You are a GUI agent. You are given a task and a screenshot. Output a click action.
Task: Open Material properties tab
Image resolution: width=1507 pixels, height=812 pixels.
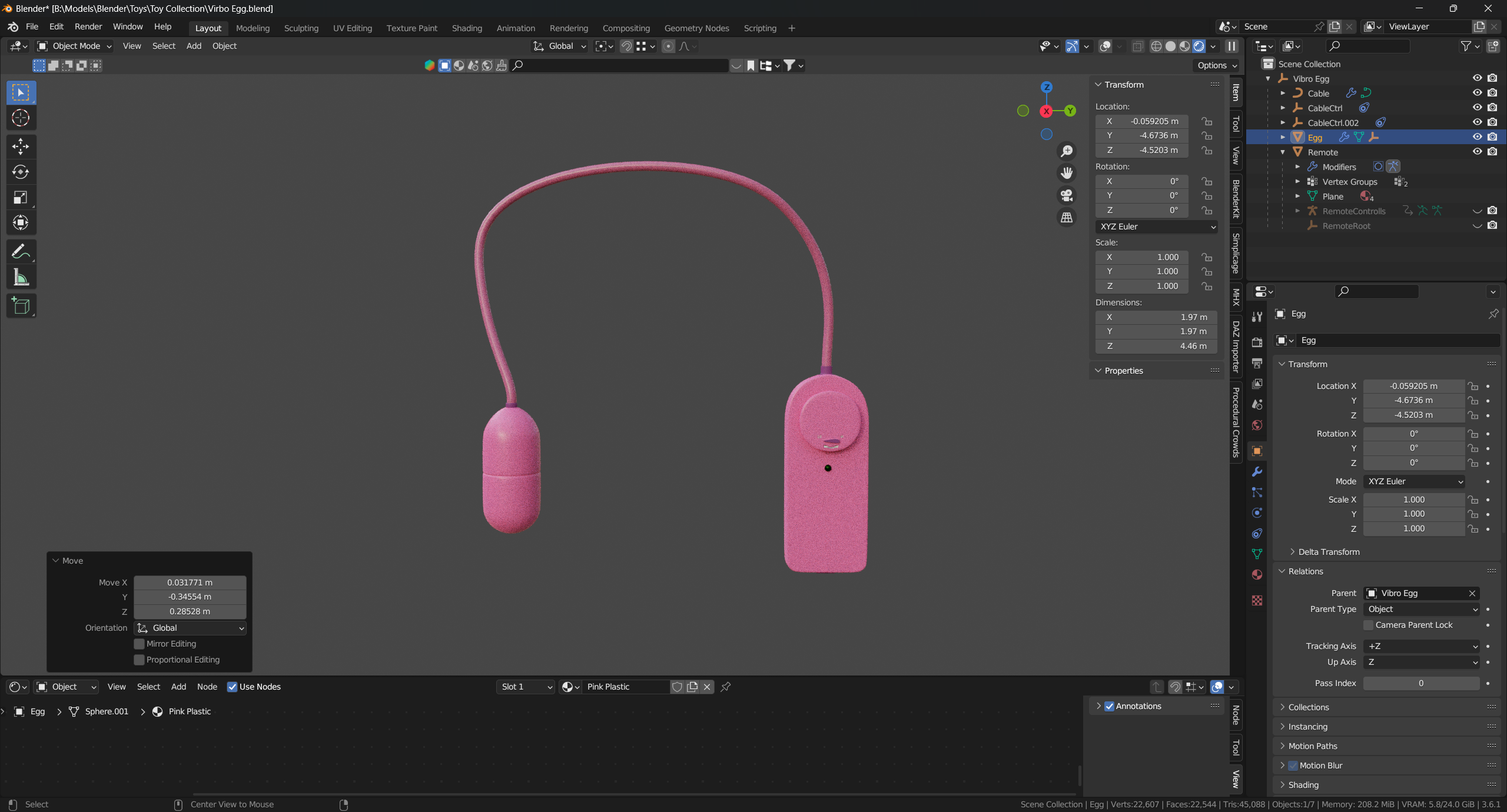click(1257, 575)
